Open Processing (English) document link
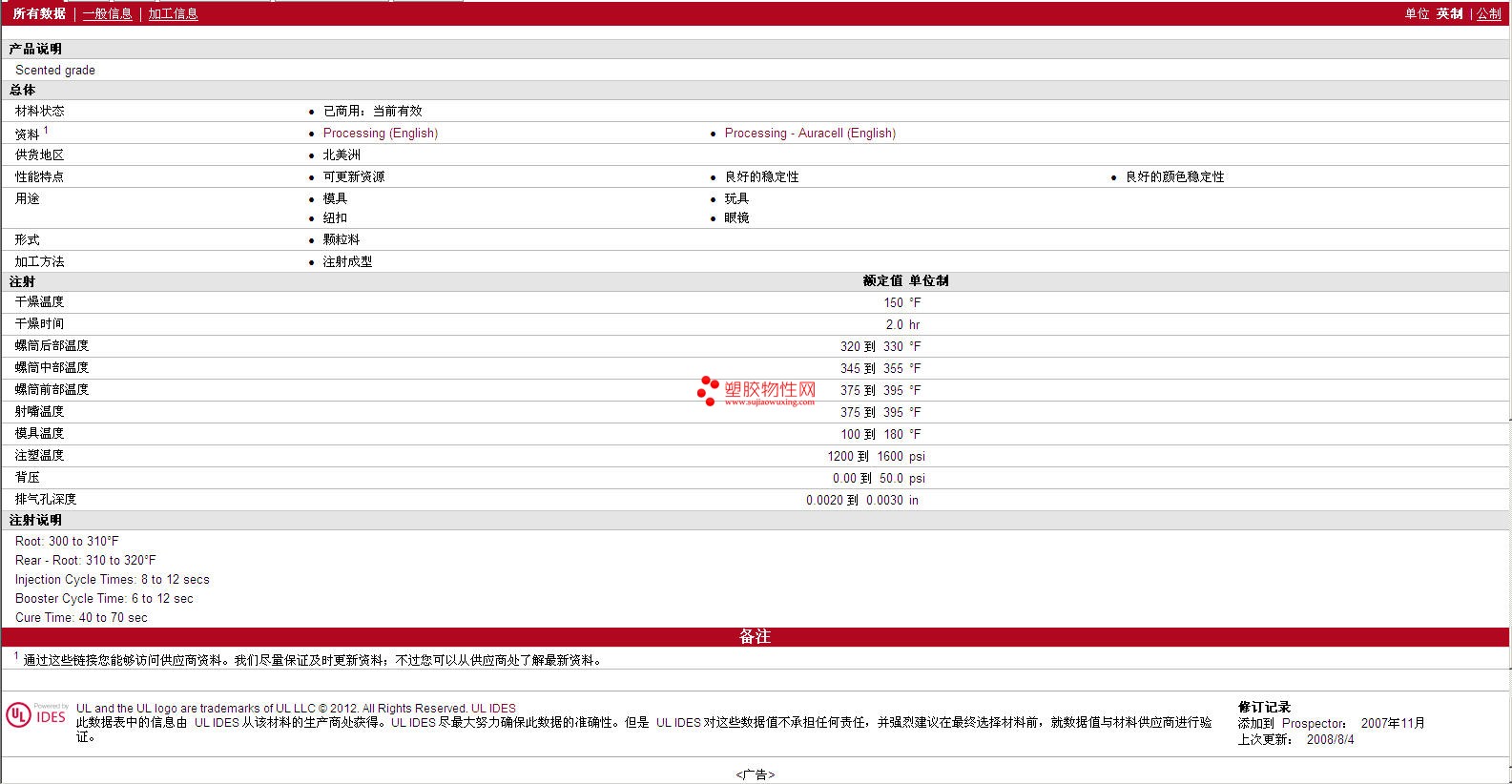The height and width of the screenshot is (784, 1512). (x=380, y=134)
